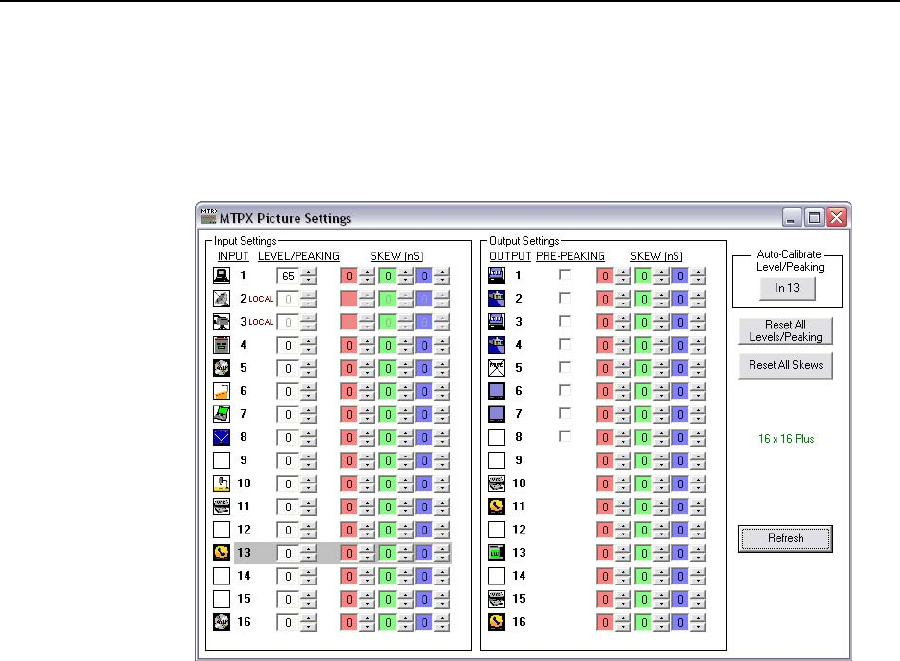Image resolution: width=900 pixels, height=661 pixels.
Task: Click the Output 3 monitor icon
Action: [496, 321]
